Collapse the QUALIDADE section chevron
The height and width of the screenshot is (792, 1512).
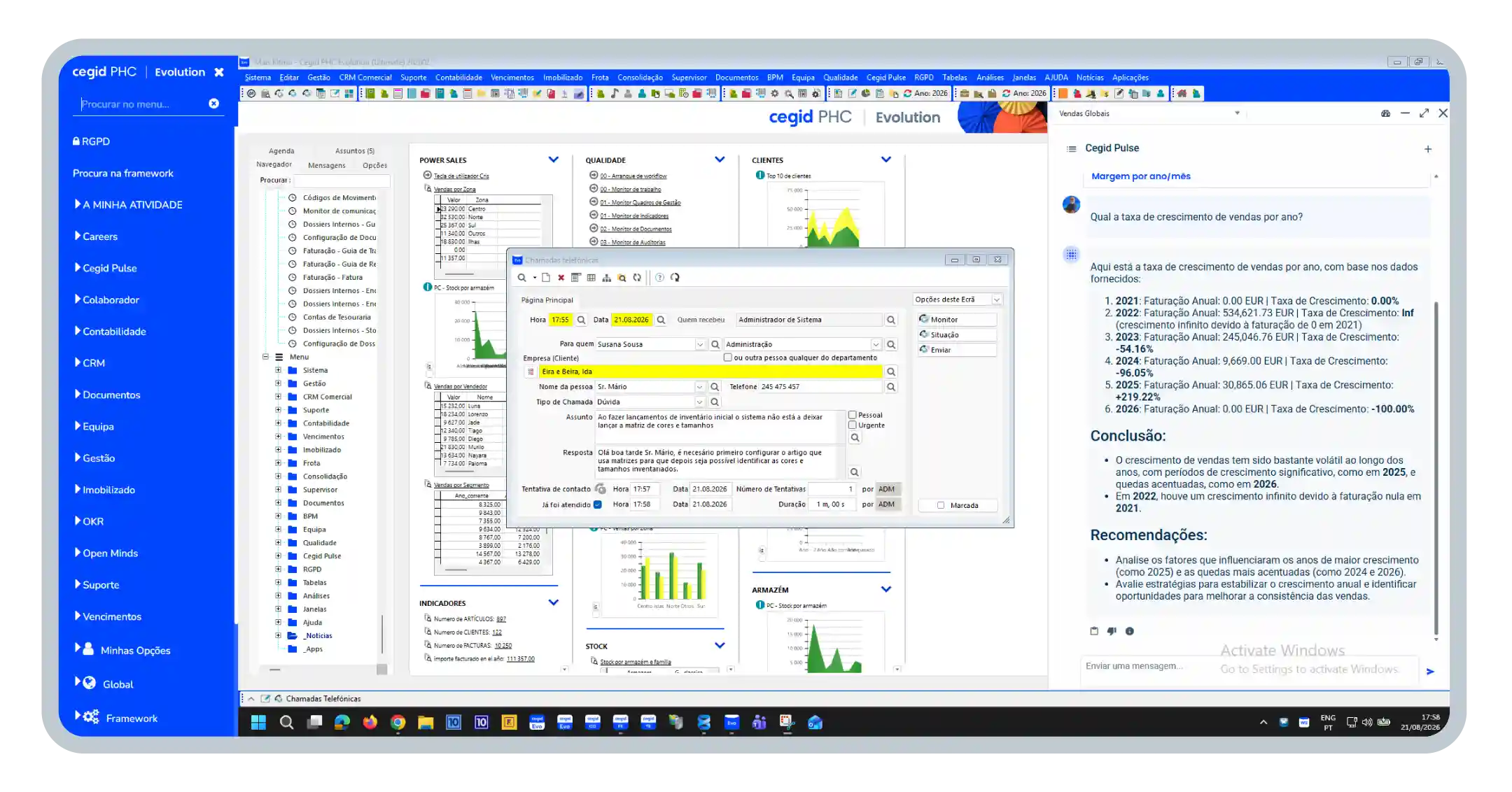[x=720, y=160]
